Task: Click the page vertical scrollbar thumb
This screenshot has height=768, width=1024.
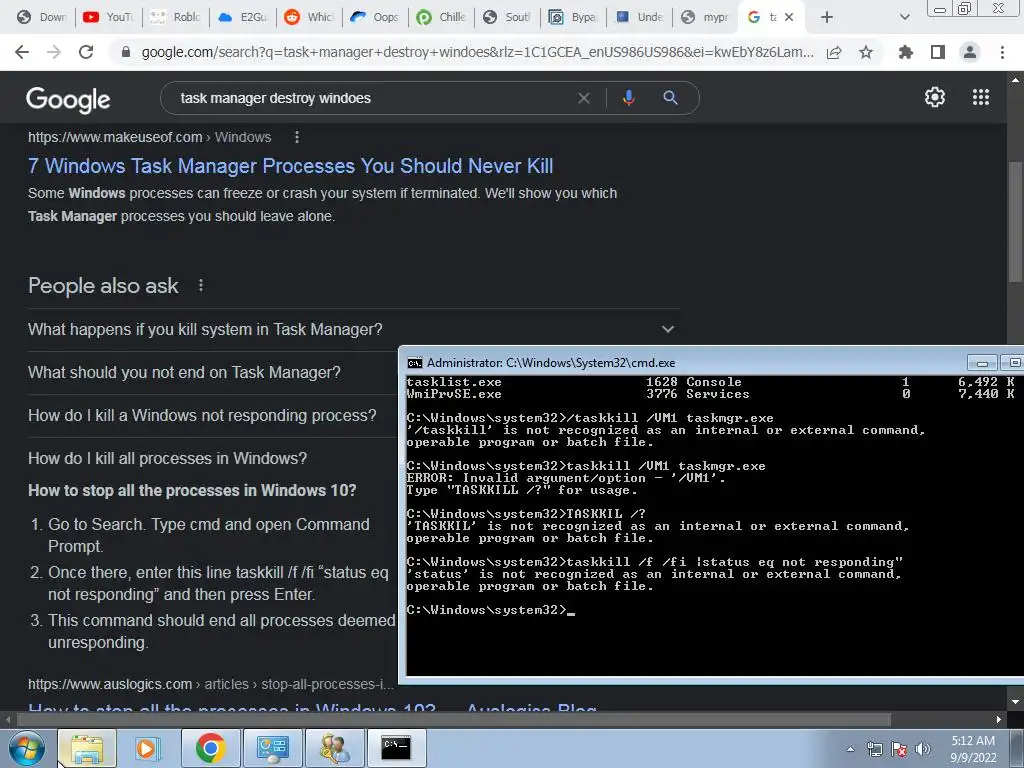Action: 1014,222
